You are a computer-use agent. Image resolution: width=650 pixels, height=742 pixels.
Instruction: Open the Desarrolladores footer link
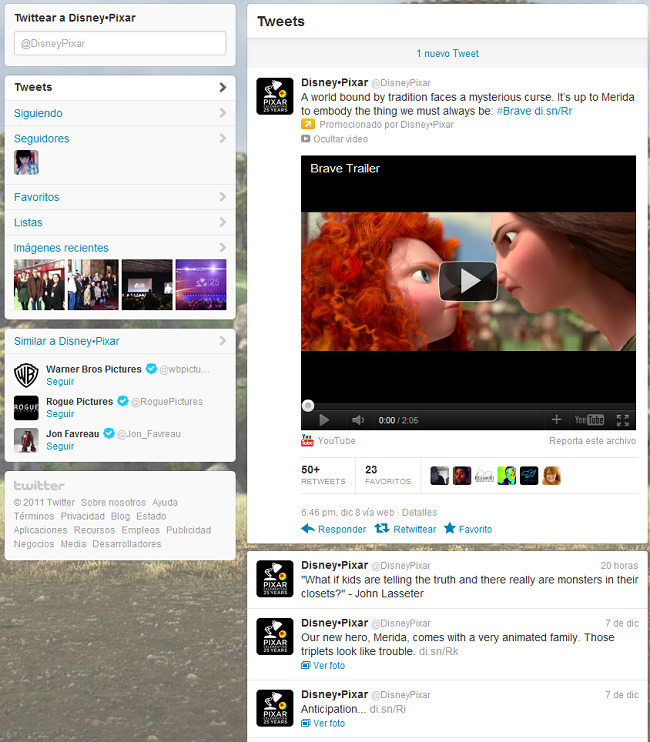click(127, 544)
